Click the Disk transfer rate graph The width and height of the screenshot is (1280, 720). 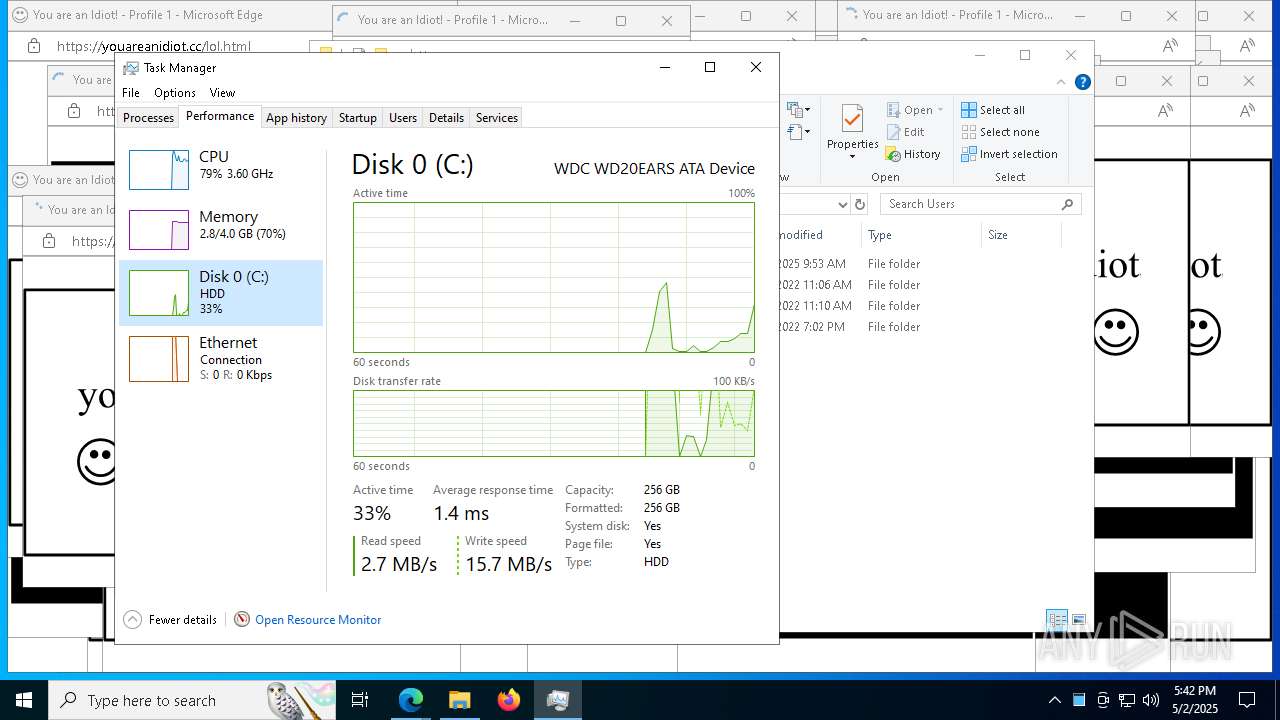pos(554,423)
